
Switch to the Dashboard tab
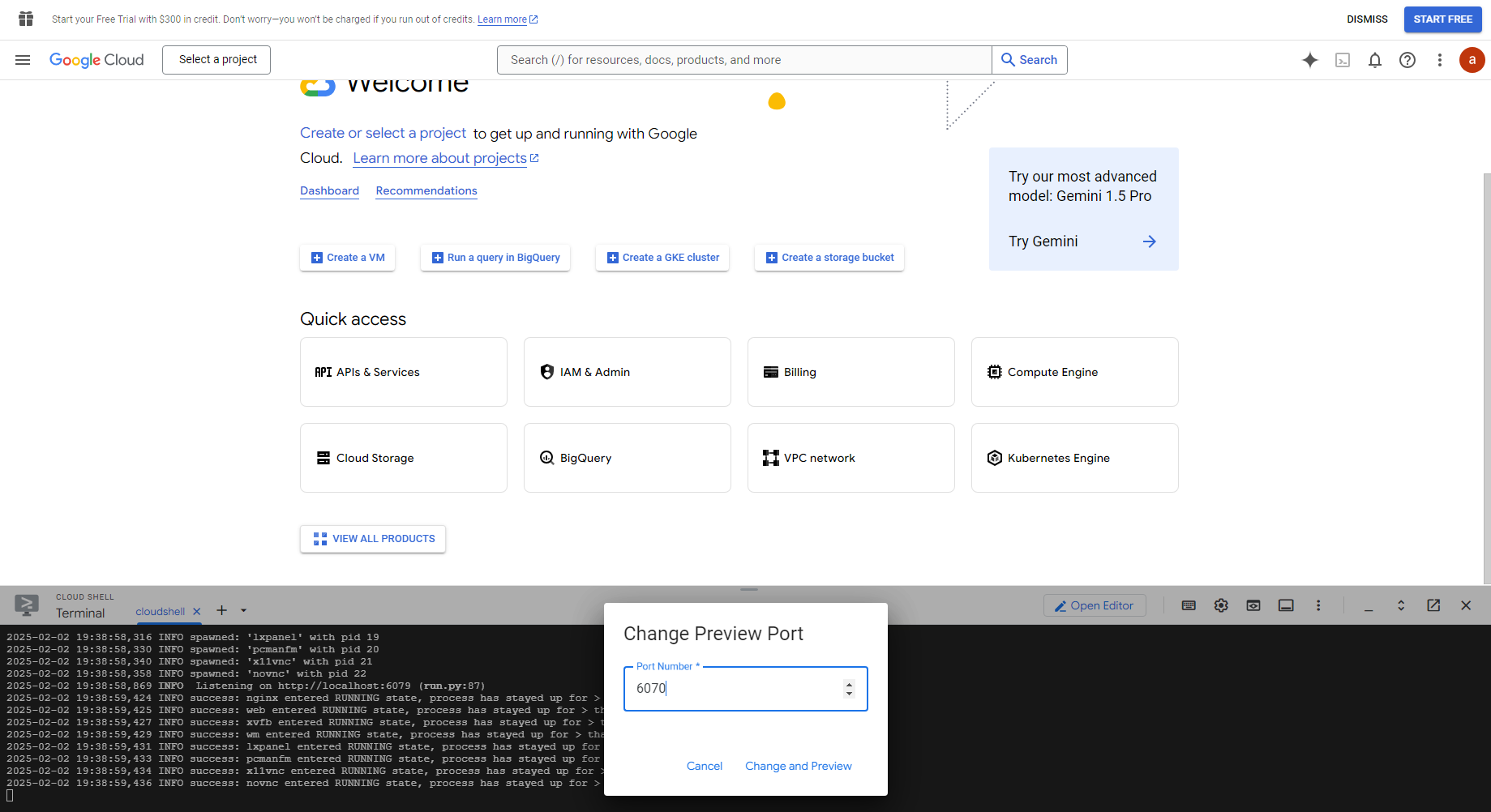coord(329,191)
